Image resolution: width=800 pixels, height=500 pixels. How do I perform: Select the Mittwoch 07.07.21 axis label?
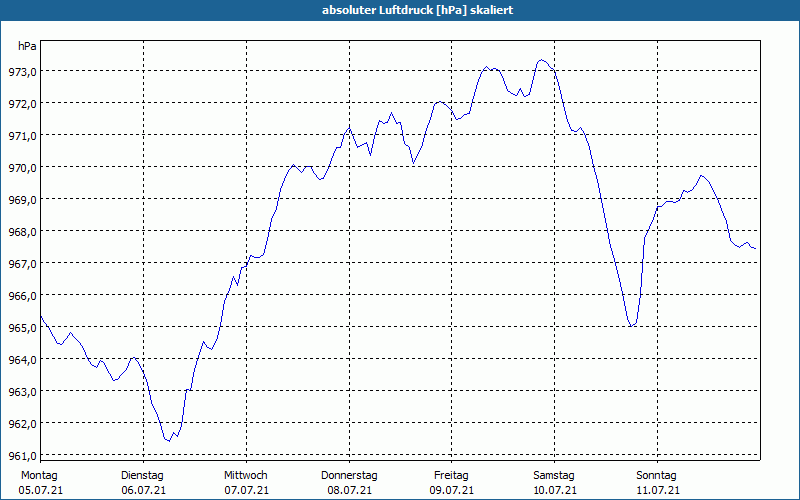(x=246, y=483)
